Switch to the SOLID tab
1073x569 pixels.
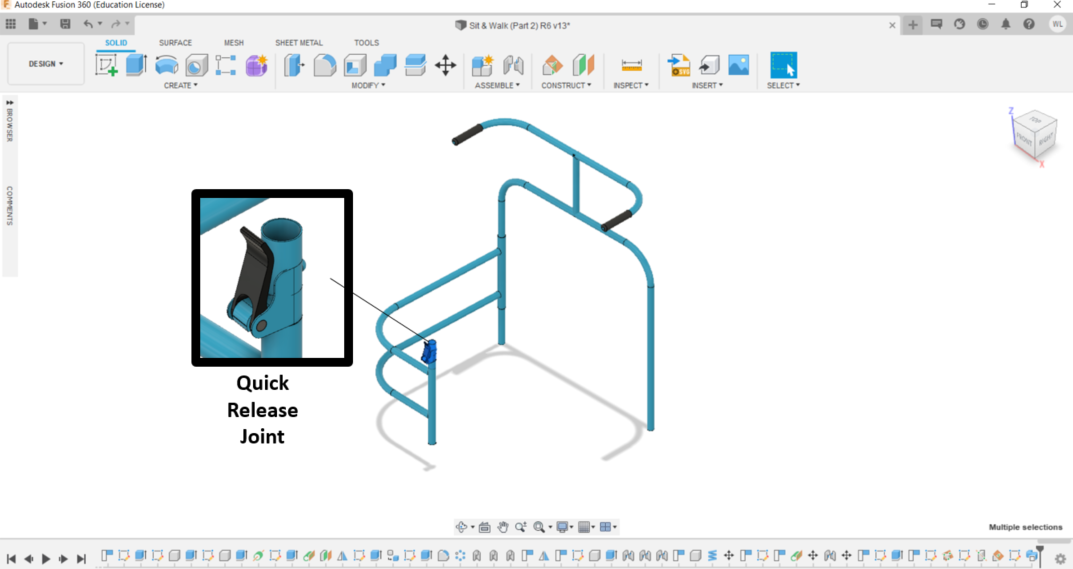(x=116, y=42)
